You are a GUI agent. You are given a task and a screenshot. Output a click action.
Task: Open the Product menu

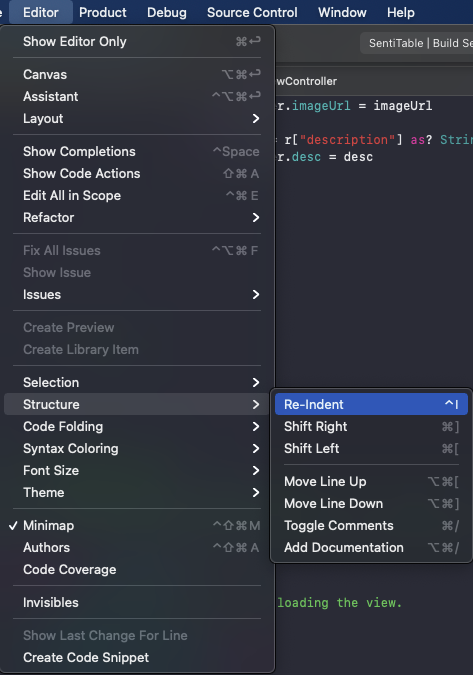click(102, 12)
